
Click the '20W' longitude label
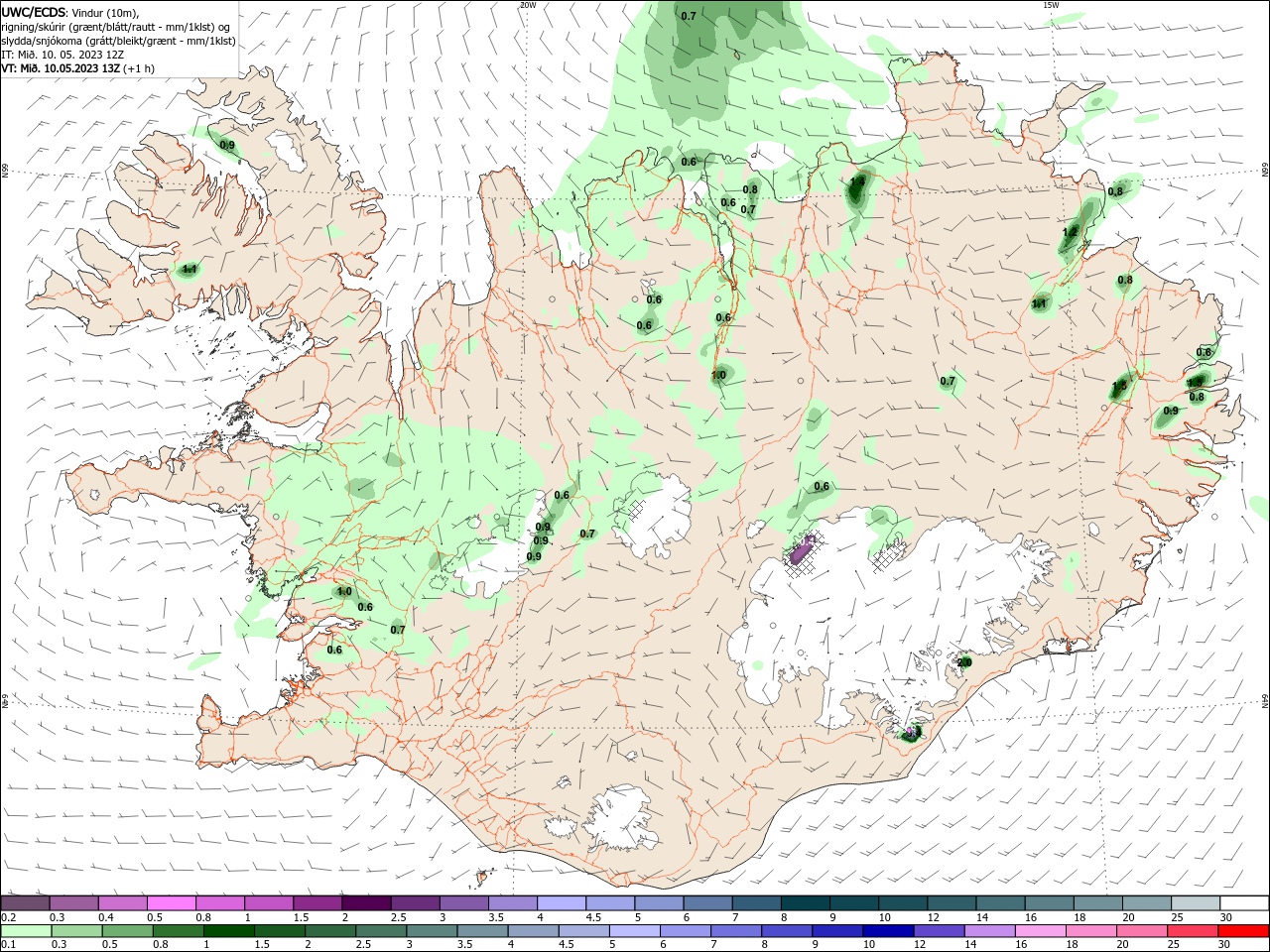(528, 5)
